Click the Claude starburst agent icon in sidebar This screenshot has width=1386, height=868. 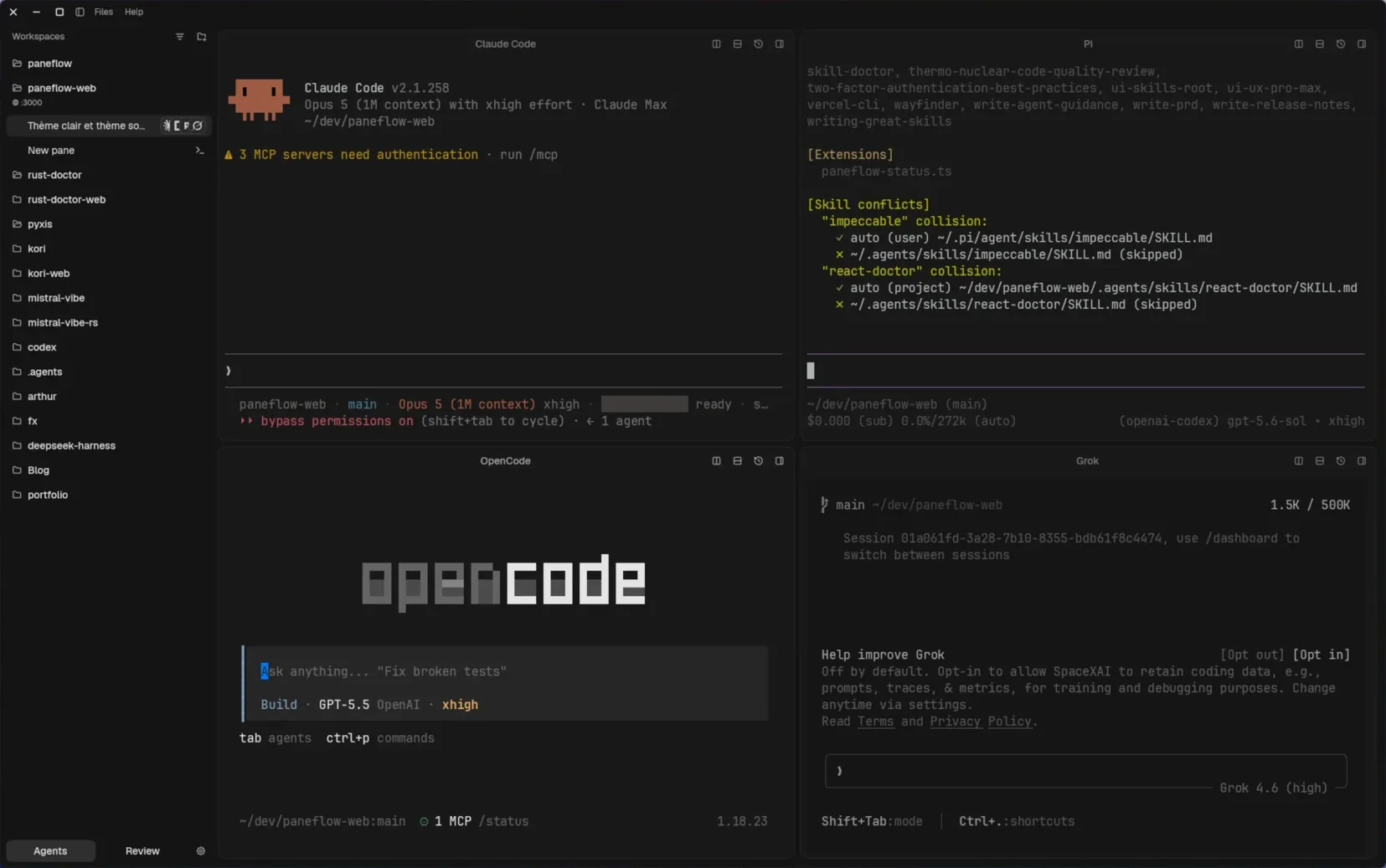point(167,126)
